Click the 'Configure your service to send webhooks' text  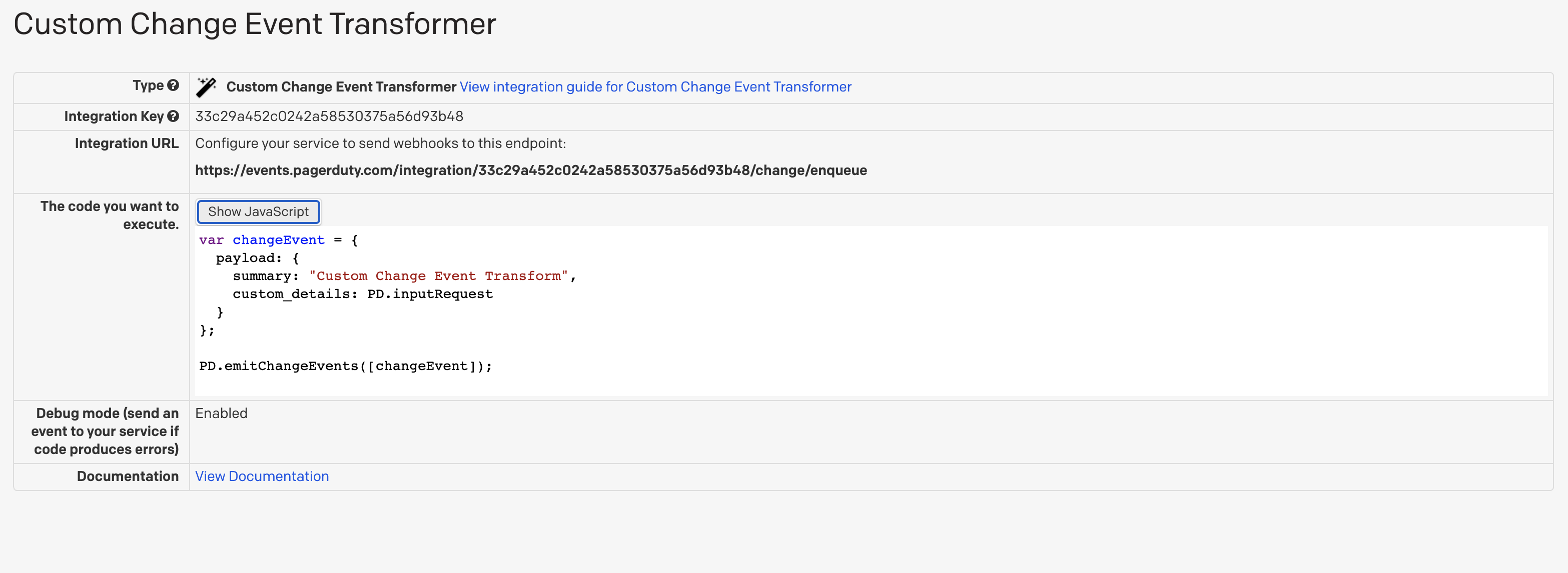(380, 143)
